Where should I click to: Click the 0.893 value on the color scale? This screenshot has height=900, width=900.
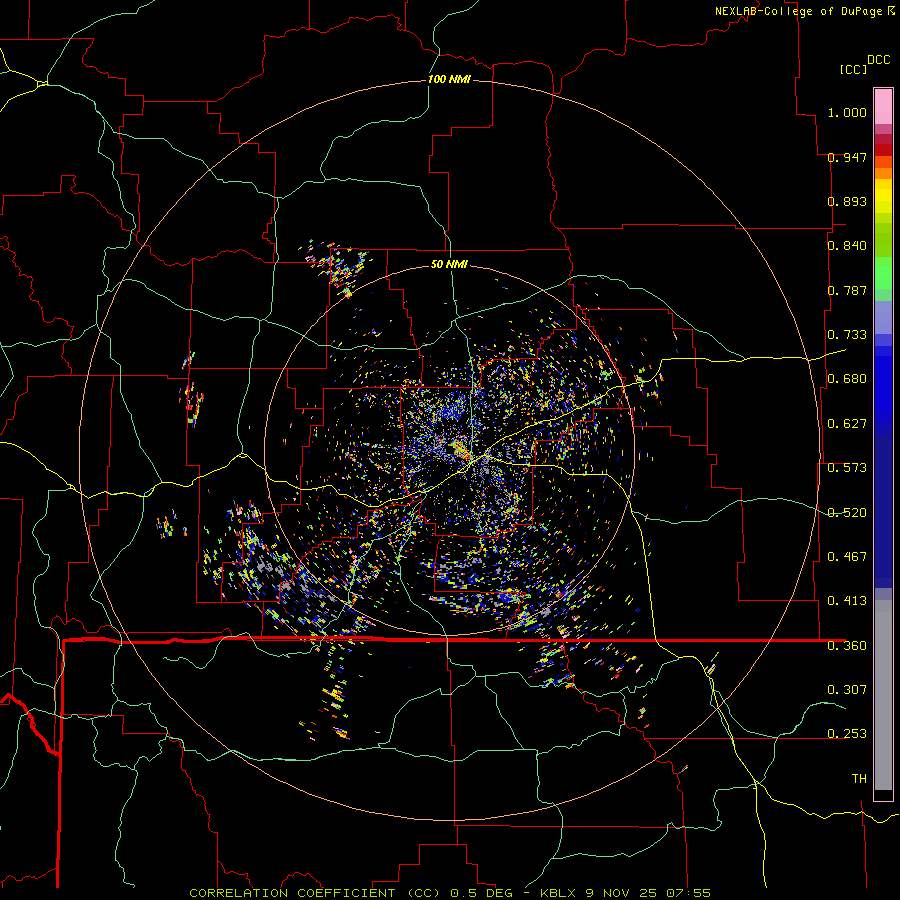pyautogui.click(x=847, y=201)
